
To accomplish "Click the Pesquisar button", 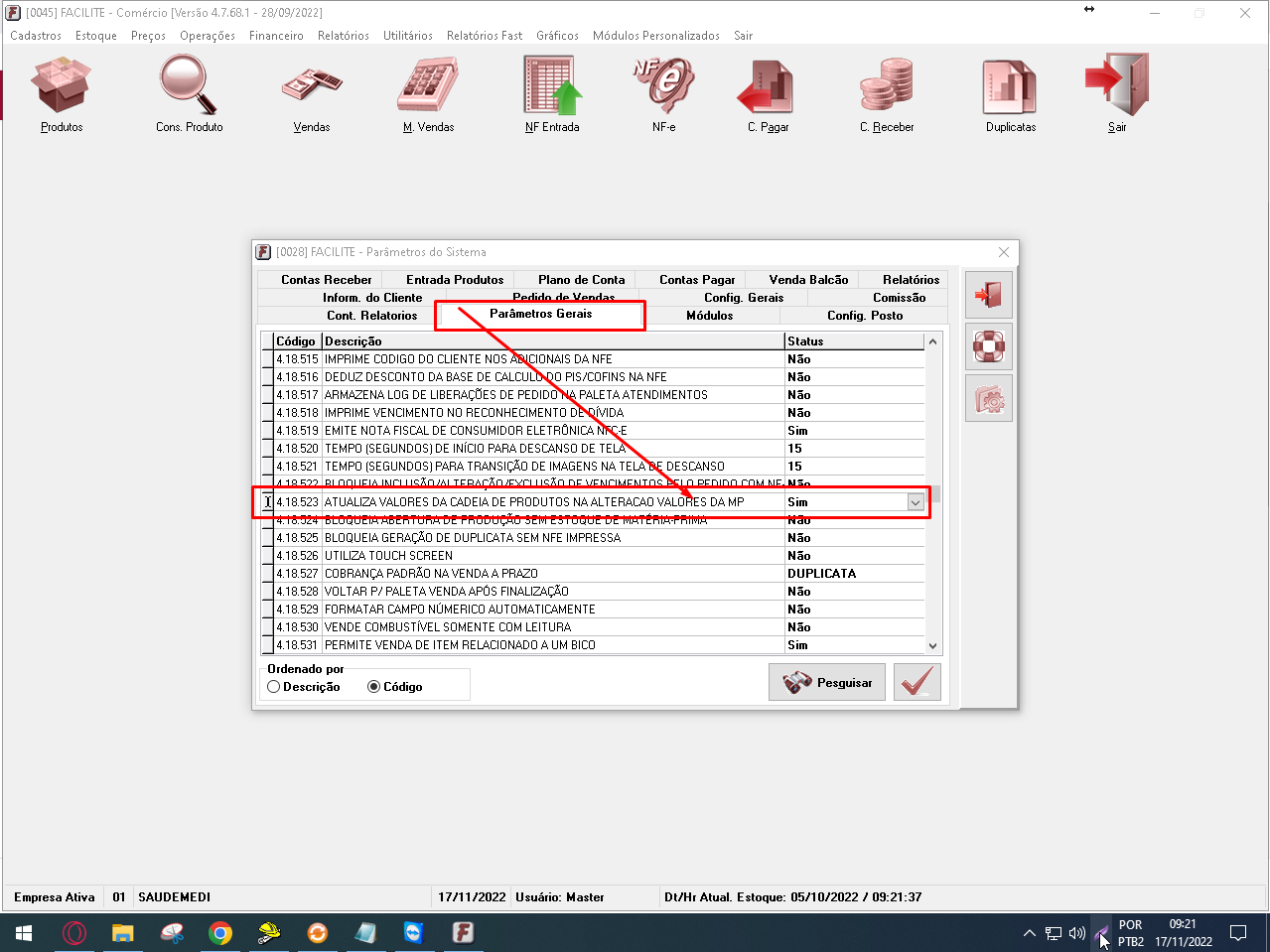I will (827, 682).
